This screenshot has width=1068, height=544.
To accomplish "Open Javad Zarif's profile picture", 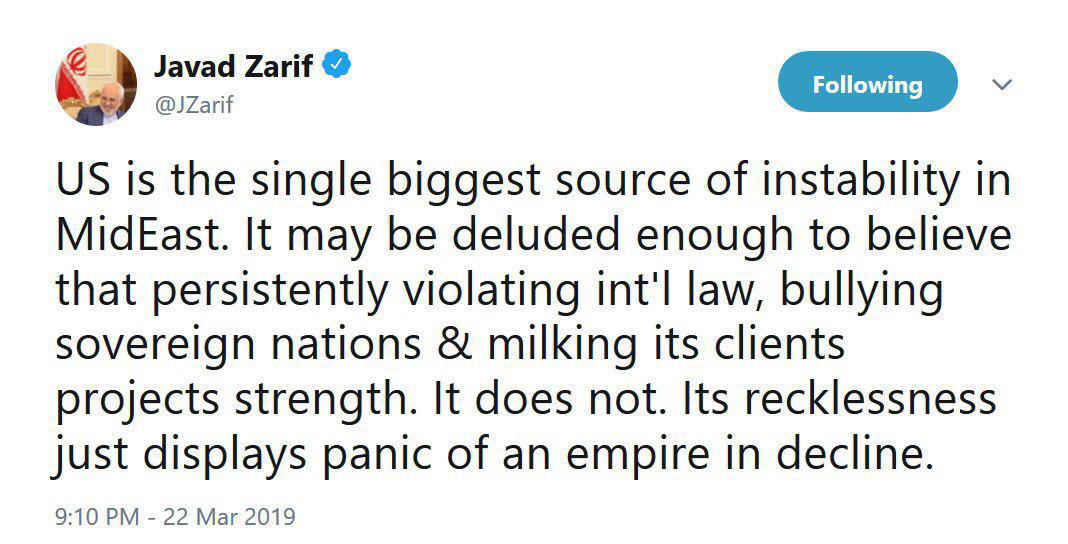I will click(96, 84).
